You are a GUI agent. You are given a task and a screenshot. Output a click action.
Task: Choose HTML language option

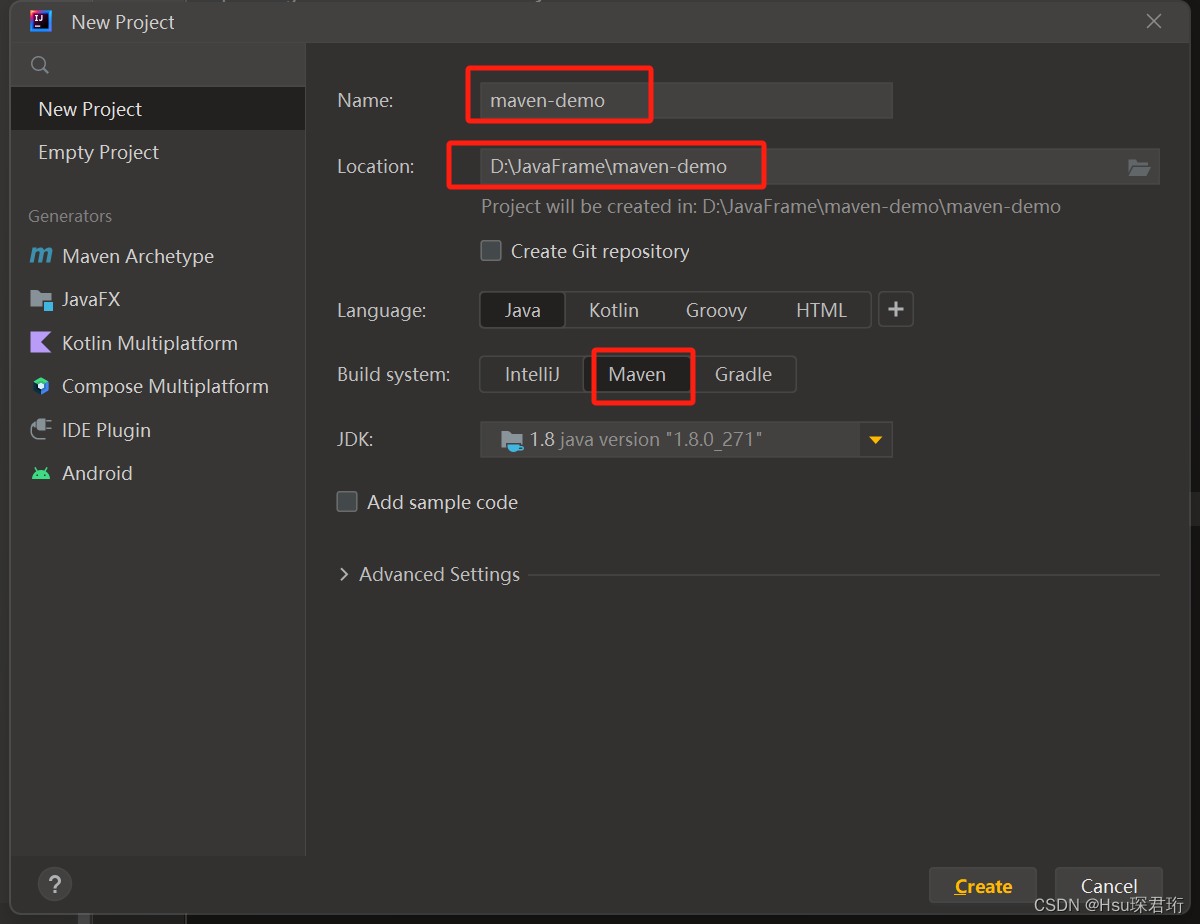tap(821, 310)
